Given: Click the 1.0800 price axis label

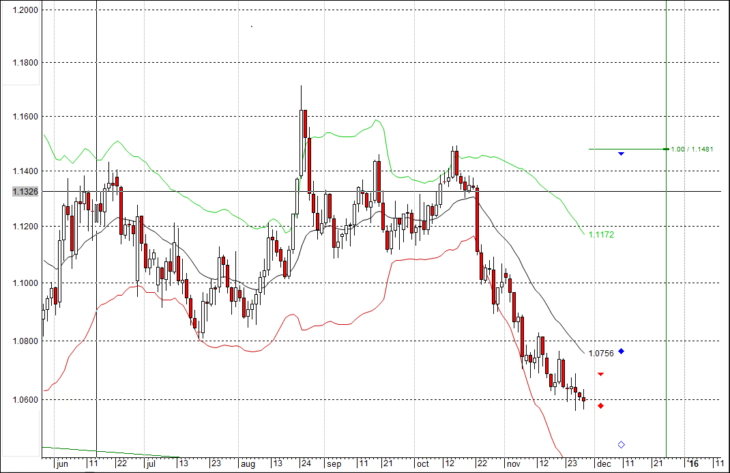Looking at the screenshot, I should tap(26, 341).
